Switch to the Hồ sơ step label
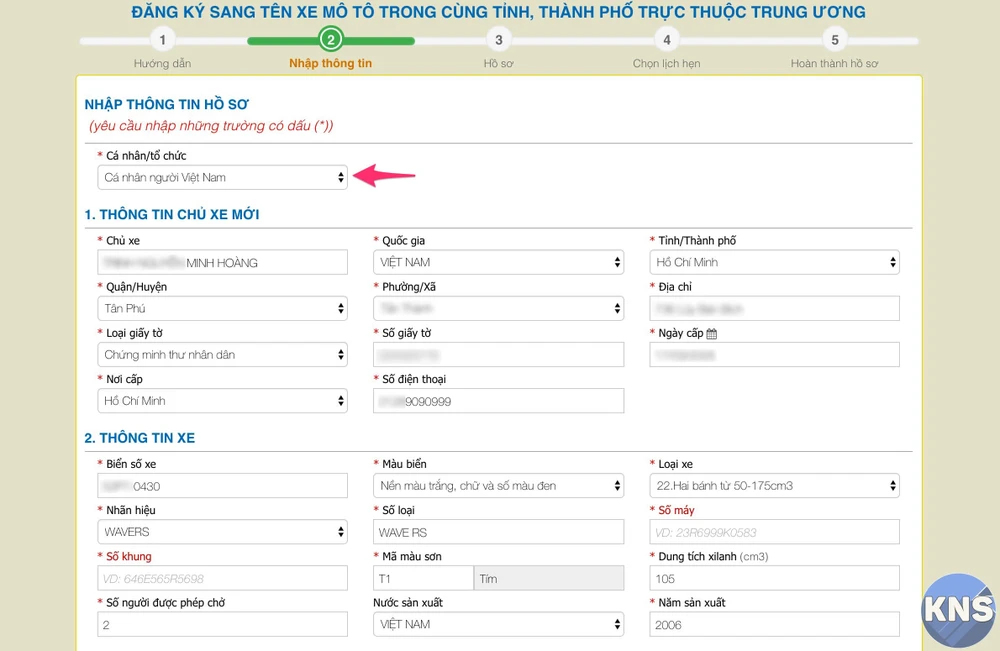Viewport: 1000px width, 651px height. pos(498,64)
